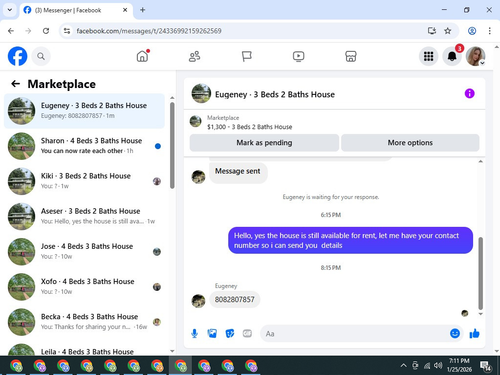Go back with browser back arrow
This screenshot has width=500, height=375.
11,31
